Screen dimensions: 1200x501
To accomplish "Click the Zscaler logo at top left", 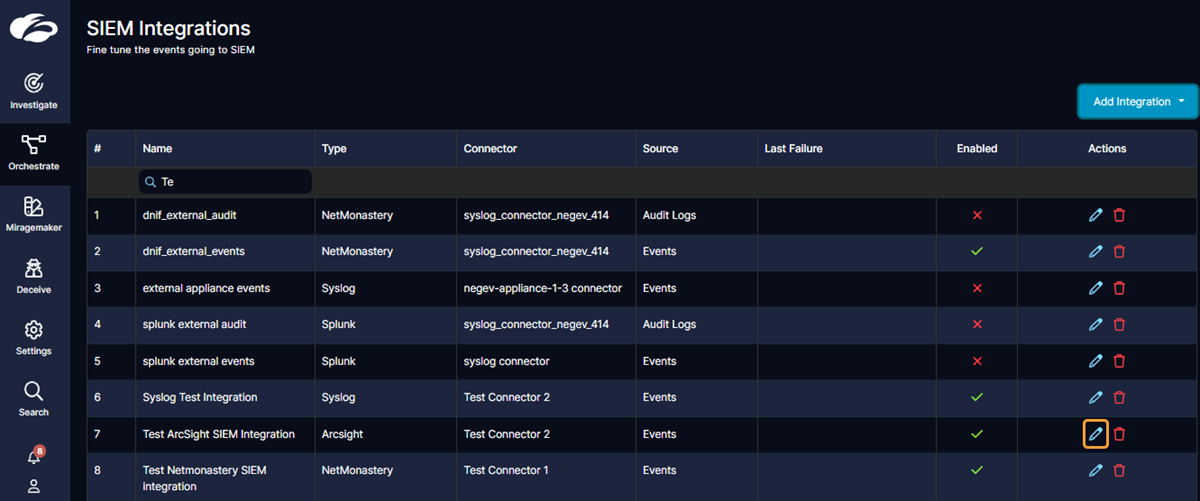I will tap(34, 29).
